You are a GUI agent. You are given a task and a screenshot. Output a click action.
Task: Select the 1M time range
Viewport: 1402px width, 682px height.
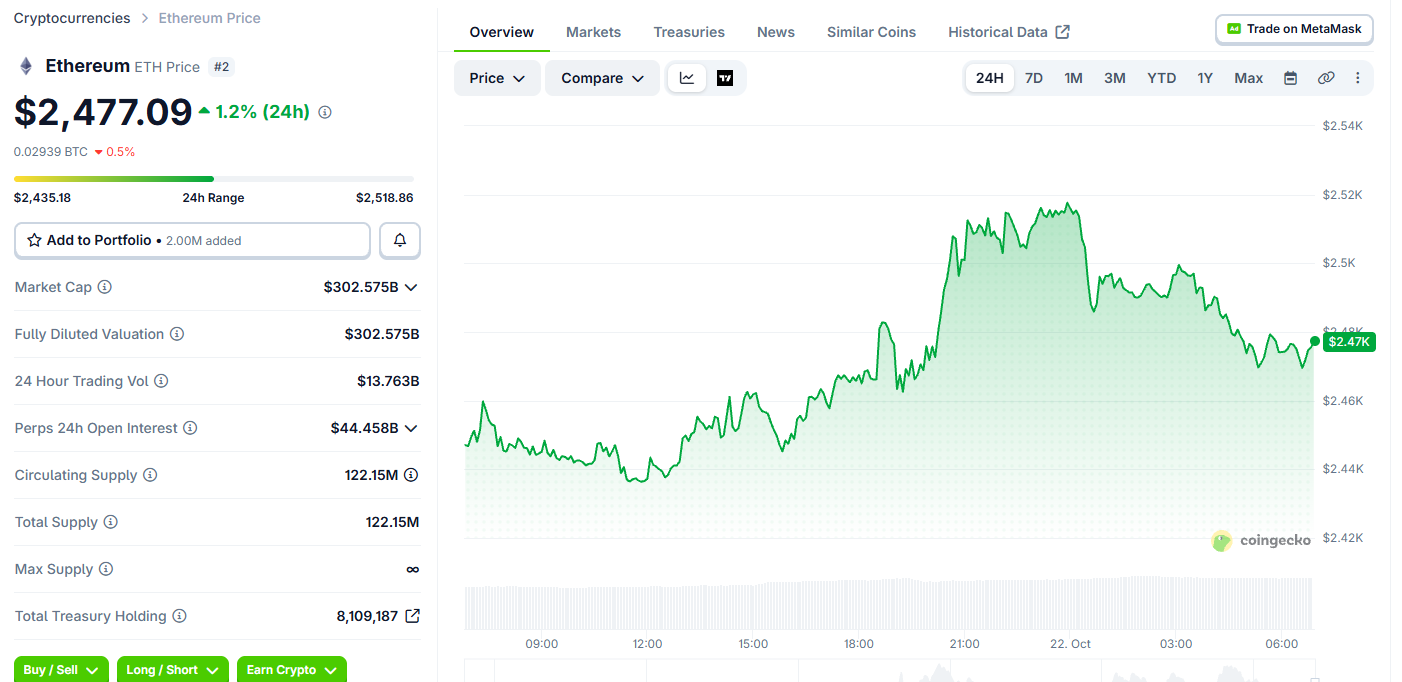[x=1073, y=78]
